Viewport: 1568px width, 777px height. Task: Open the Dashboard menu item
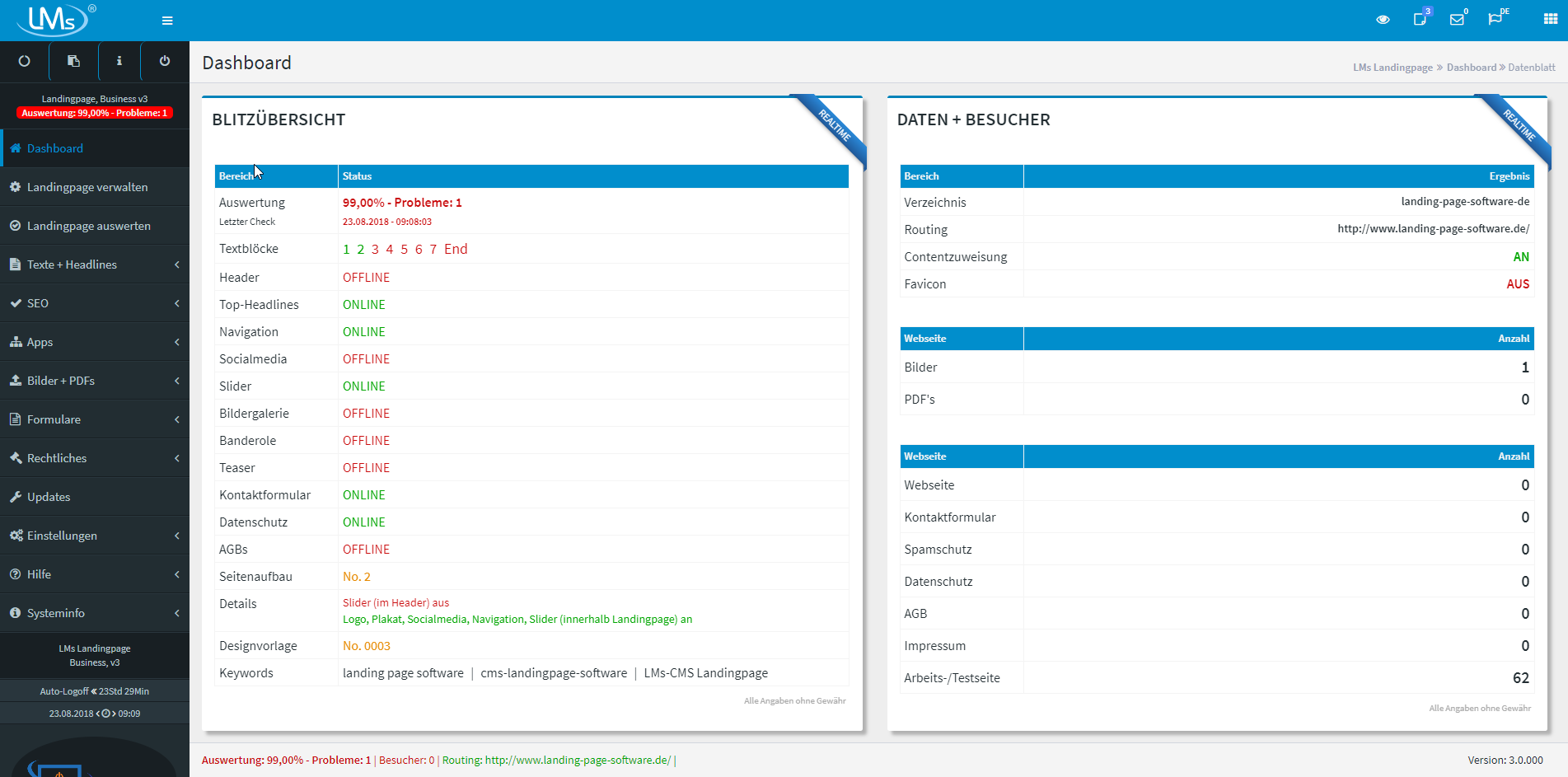54,148
